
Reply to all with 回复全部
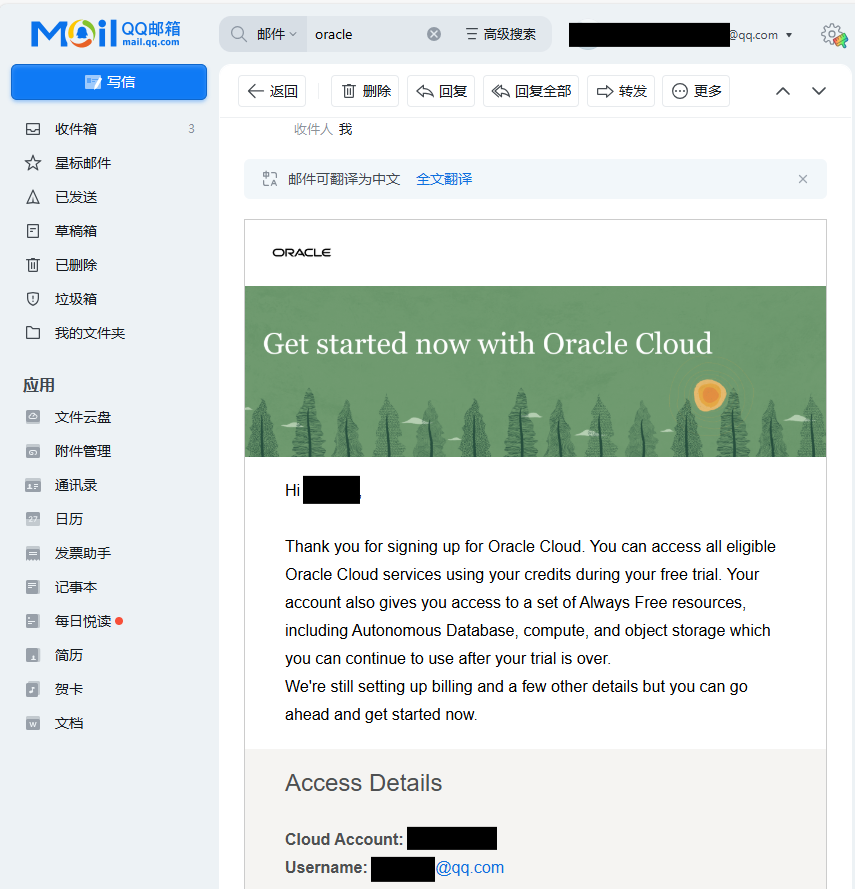[x=531, y=91]
